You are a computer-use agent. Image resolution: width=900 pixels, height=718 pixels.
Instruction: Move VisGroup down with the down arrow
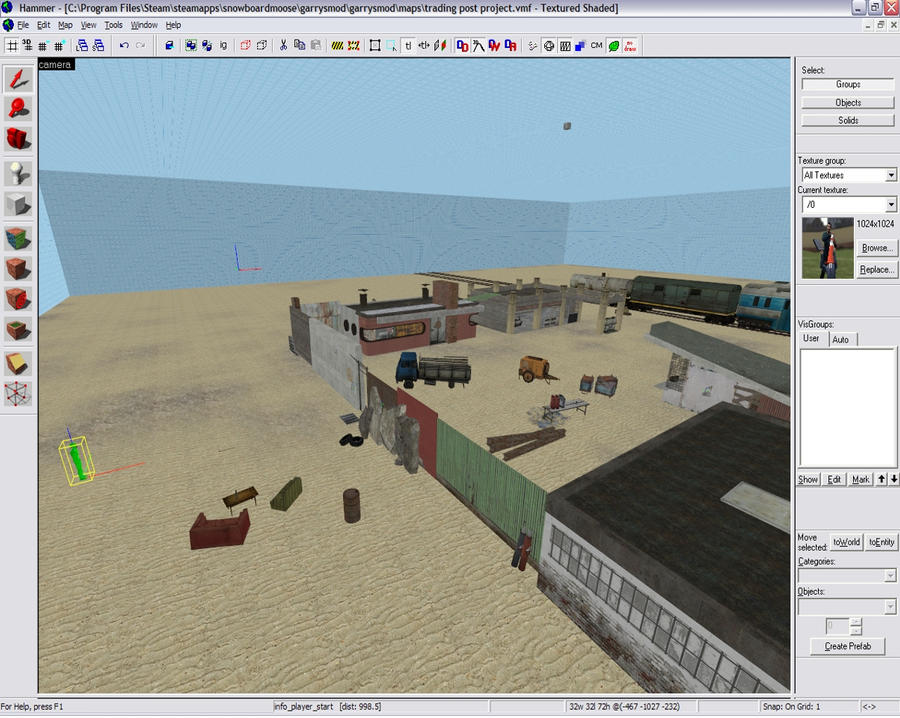point(894,479)
